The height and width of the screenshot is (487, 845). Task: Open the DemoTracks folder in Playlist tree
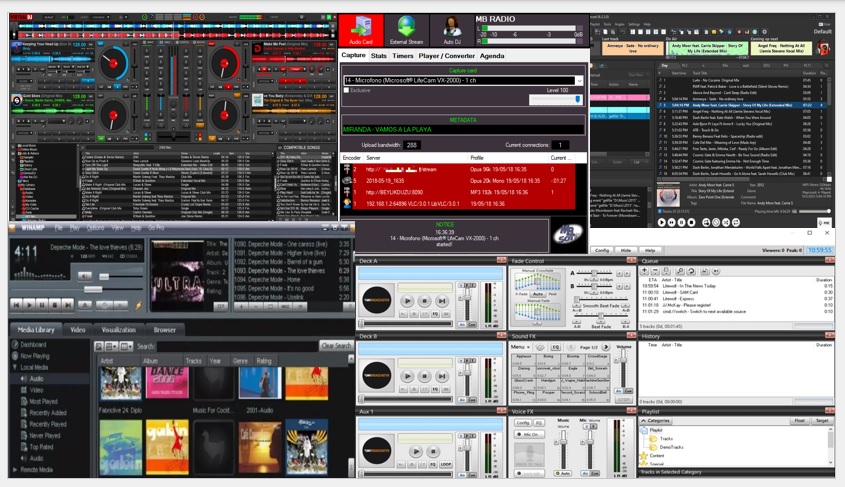(x=666, y=447)
